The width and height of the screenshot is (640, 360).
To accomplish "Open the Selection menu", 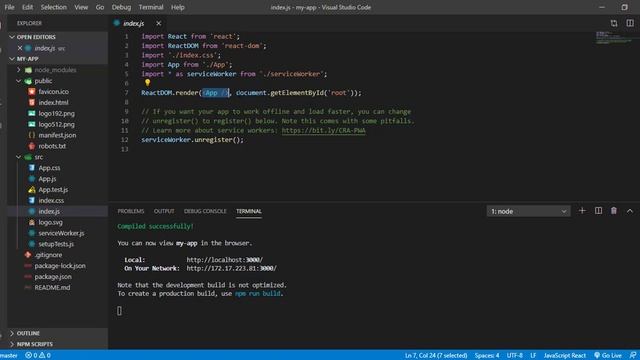I will pyautogui.click(x=53, y=7).
